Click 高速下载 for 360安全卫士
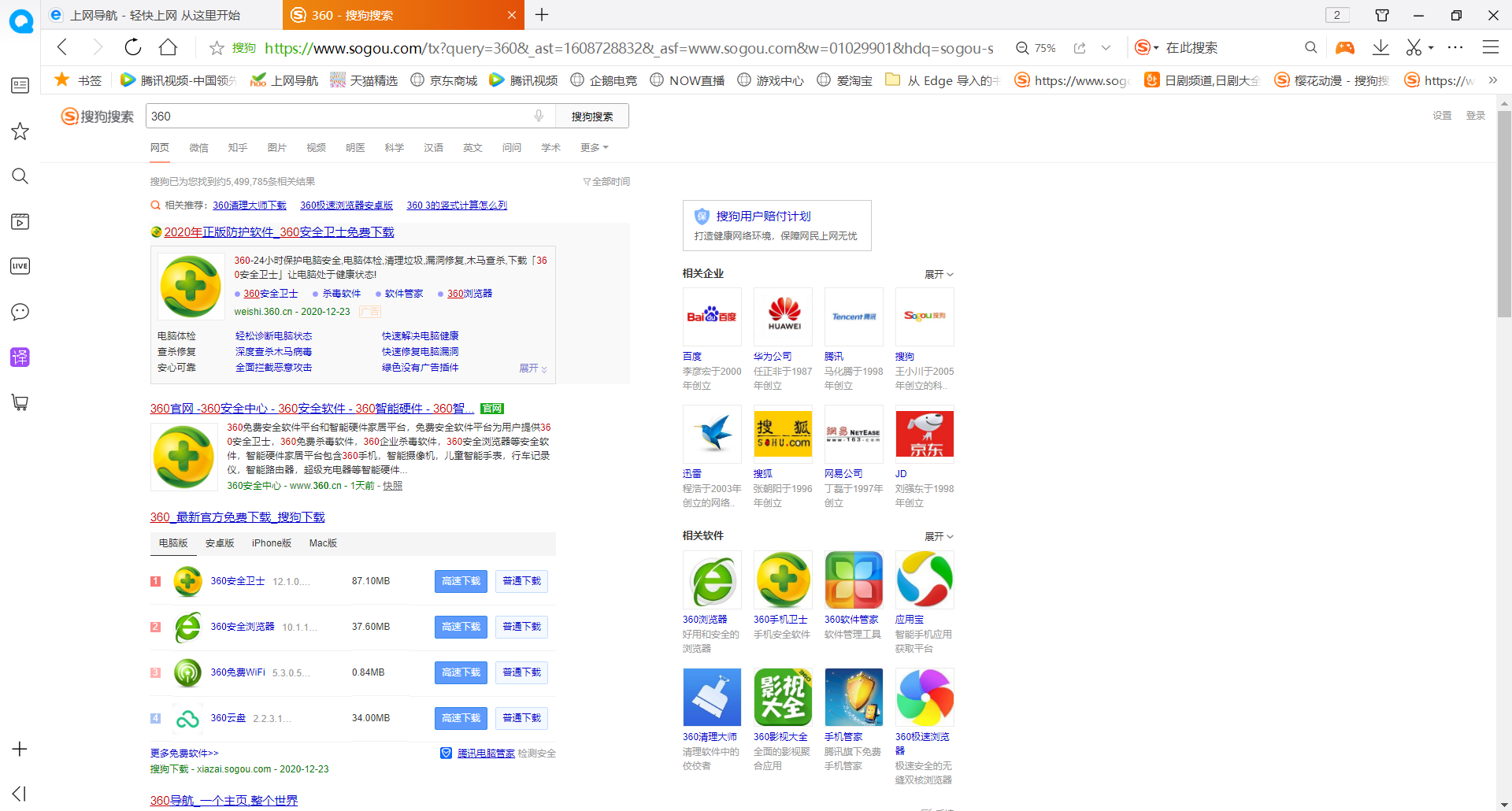Viewport: 1512px width, 811px height. coord(461,581)
